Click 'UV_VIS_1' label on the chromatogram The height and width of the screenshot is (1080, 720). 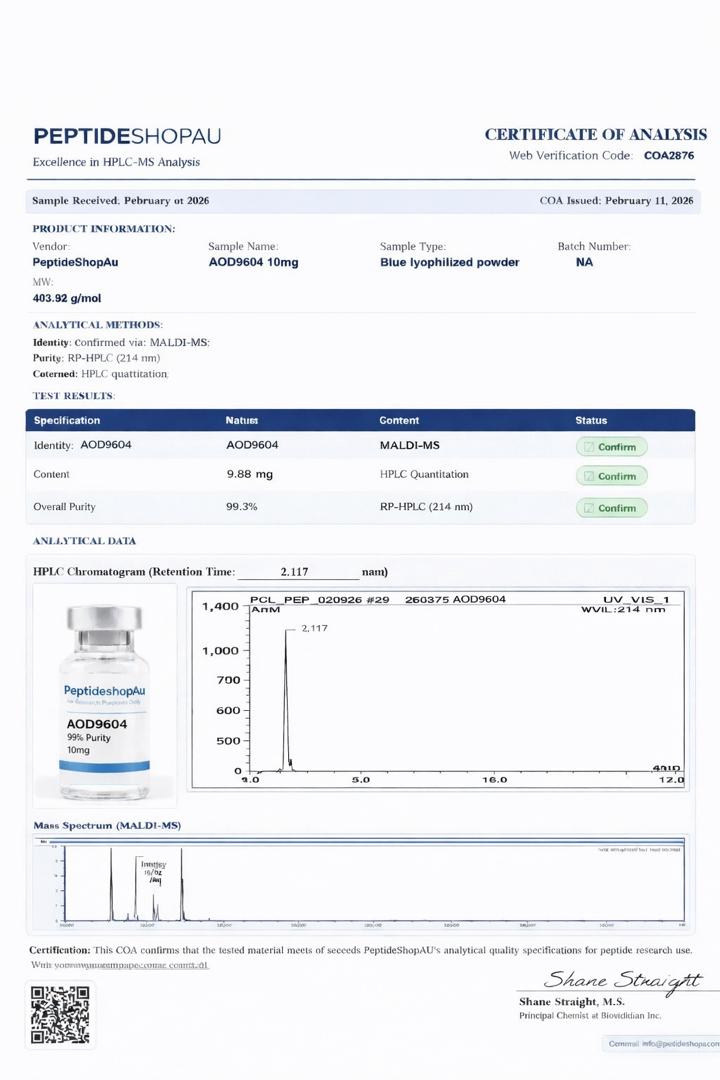(x=636, y=599)
